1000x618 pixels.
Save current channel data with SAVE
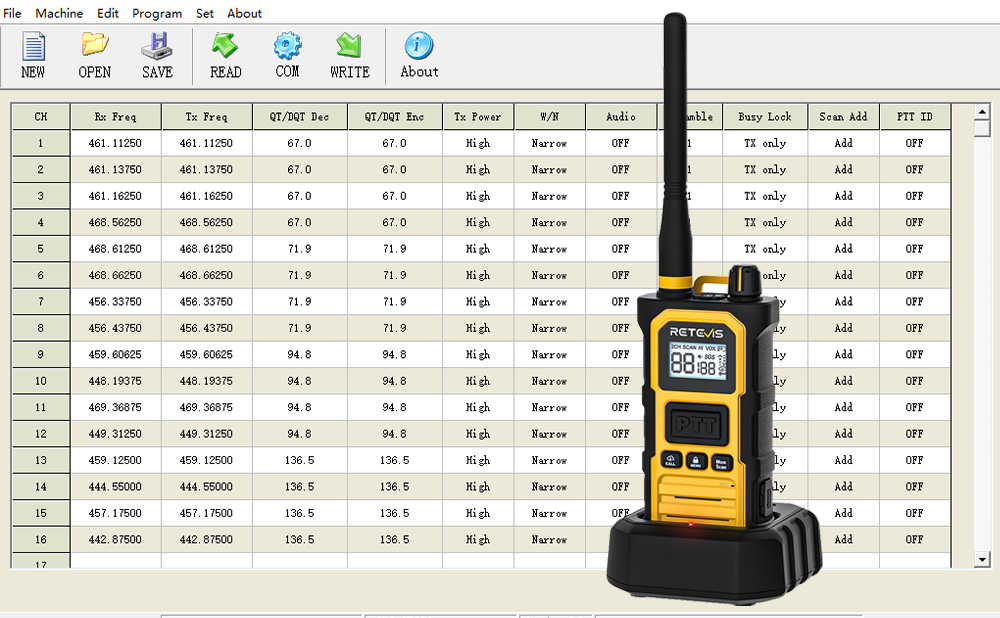(x=156, y=55)
